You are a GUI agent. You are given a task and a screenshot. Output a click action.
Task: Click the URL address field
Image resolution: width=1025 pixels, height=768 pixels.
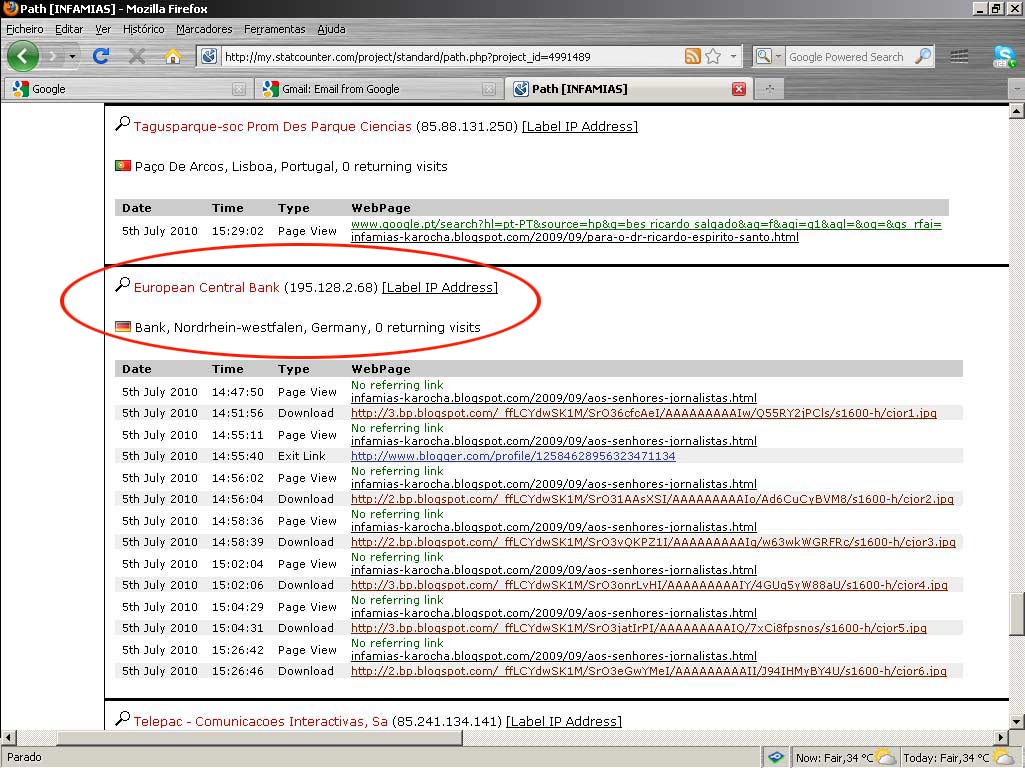click(451, 57)
